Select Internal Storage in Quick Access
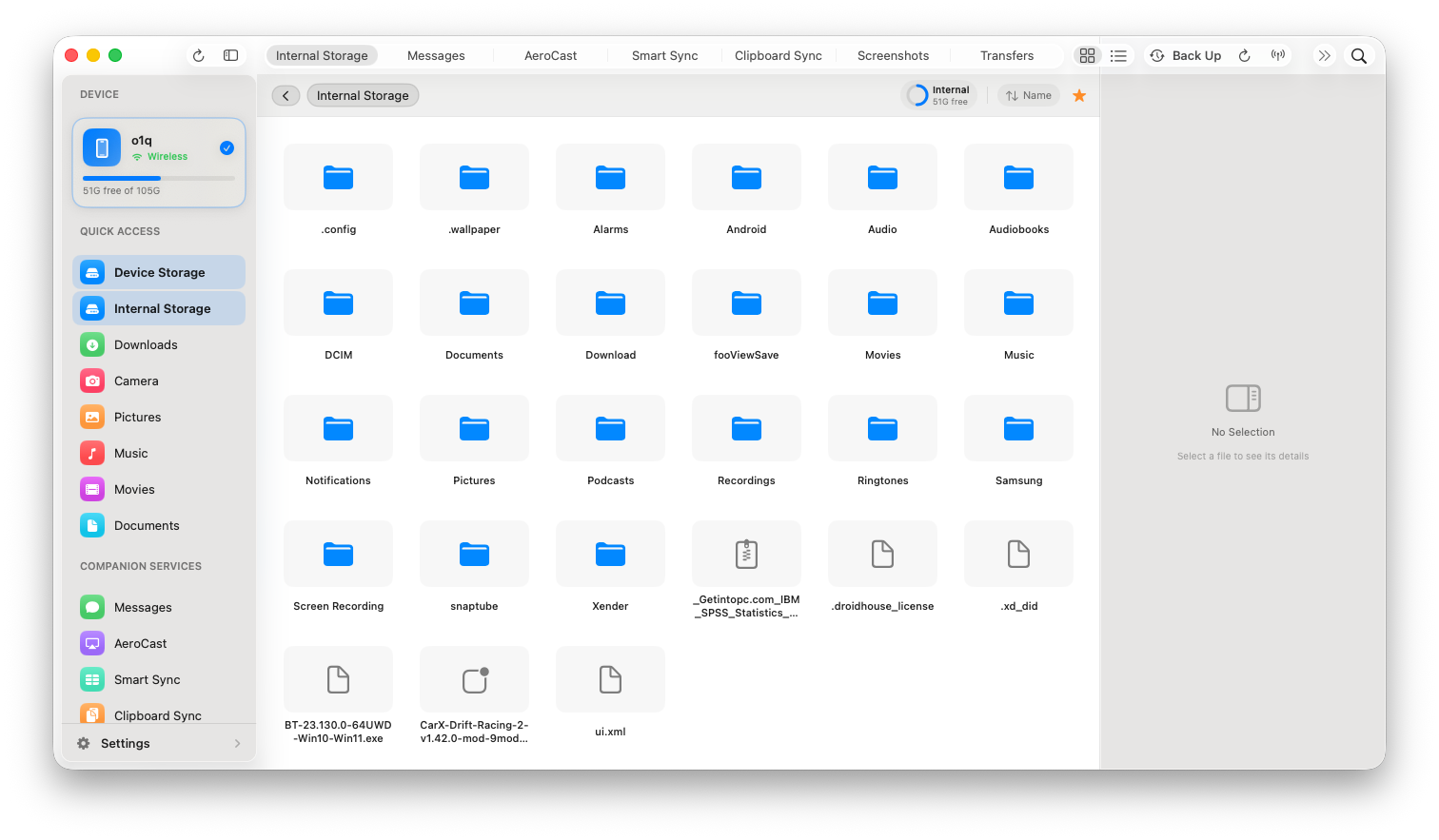1439x840 pixels. click(159, 308)
